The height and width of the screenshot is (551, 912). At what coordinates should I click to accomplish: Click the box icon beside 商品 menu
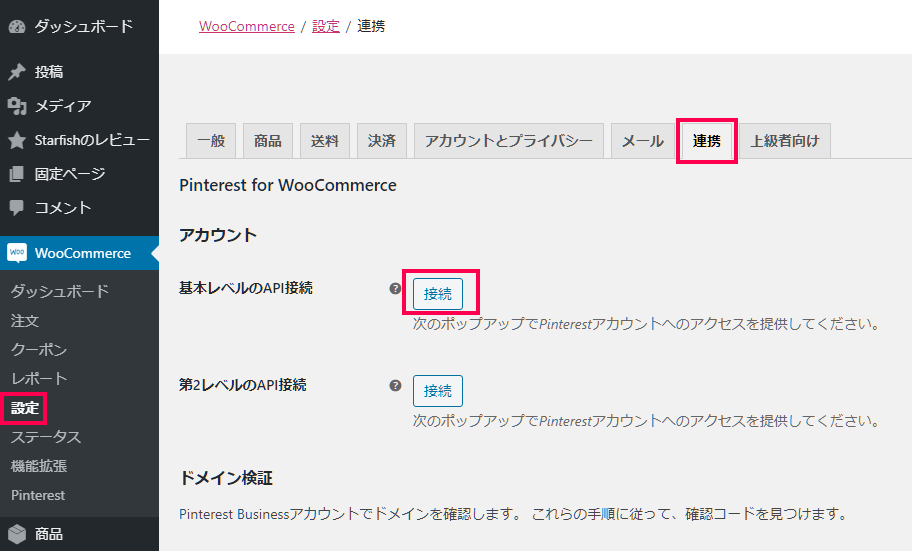(17, 534)
